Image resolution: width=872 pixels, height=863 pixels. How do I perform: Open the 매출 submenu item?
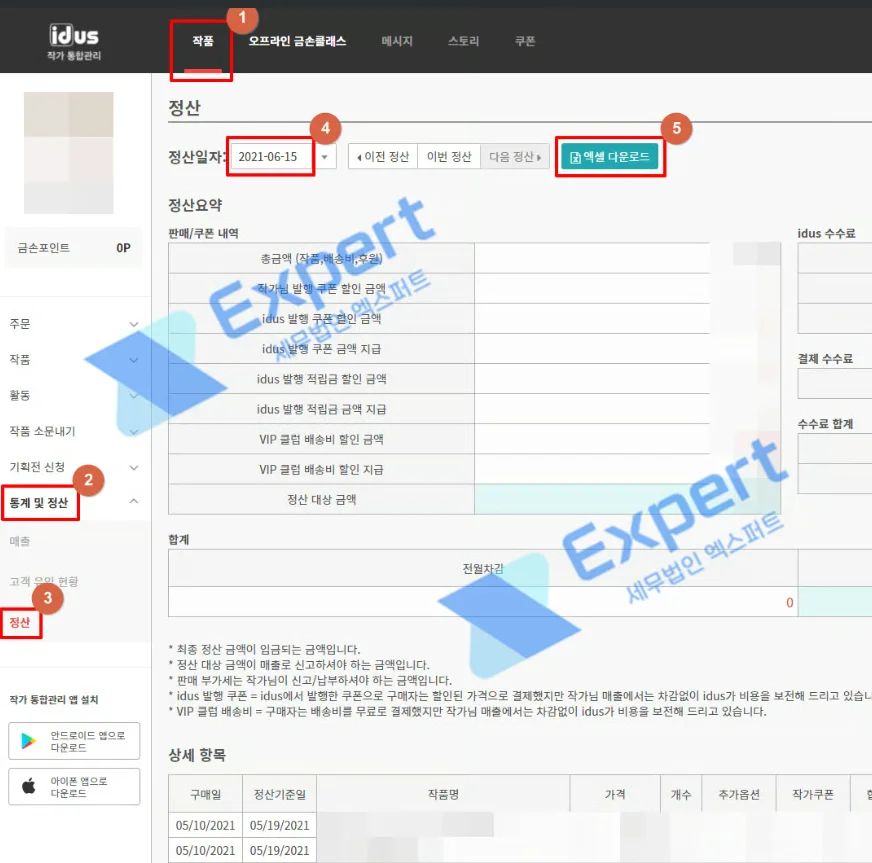[x=19, y=541]
